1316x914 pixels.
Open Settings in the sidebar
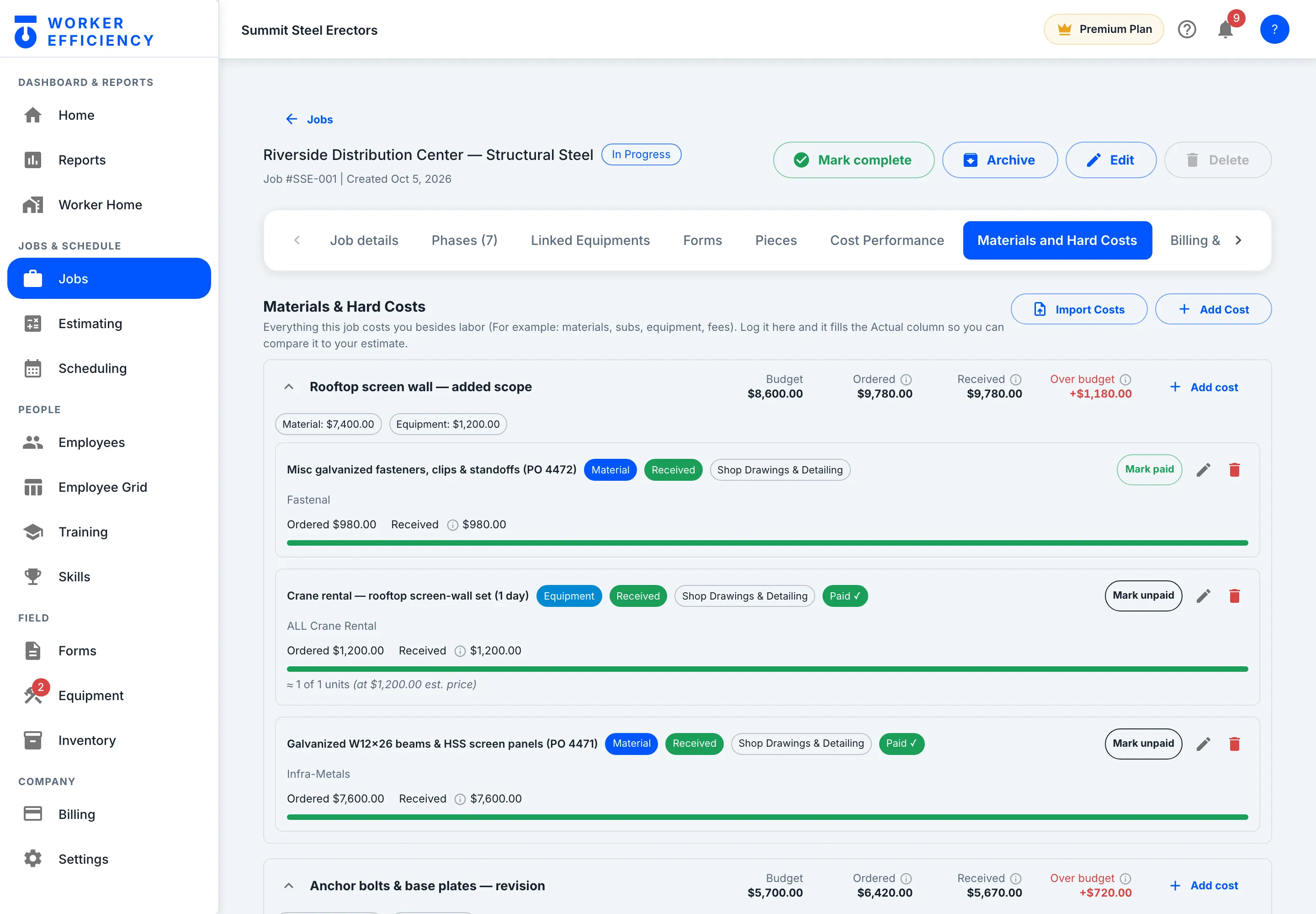click(x=109, y=859)
